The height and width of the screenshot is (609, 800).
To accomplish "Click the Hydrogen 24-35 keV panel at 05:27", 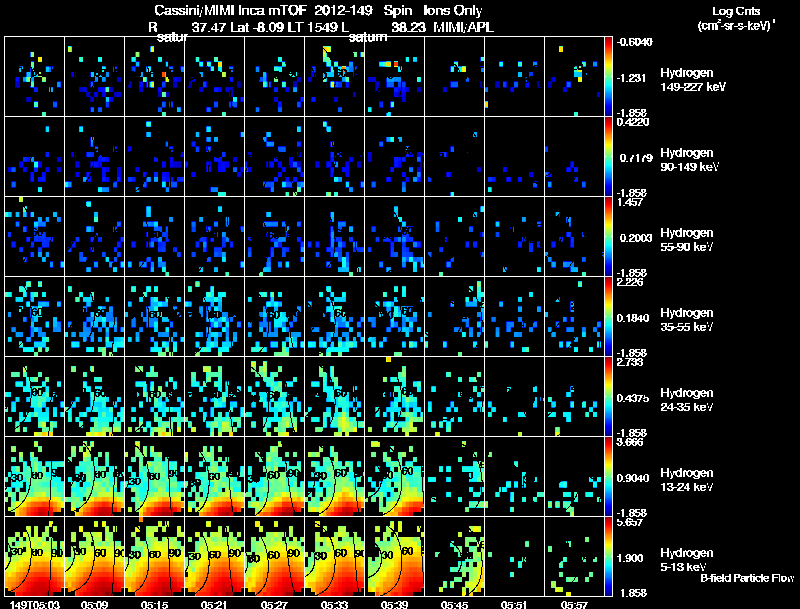I will (274, 396).
